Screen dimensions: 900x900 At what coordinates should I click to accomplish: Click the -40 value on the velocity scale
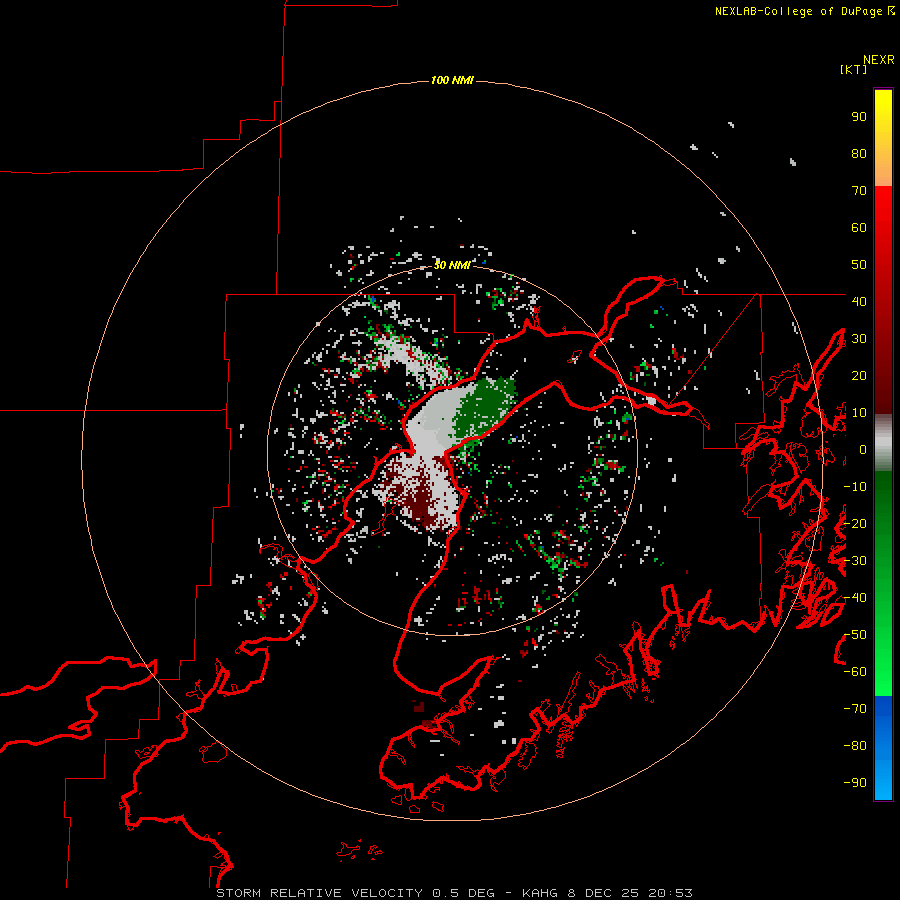pyautogui.click(x=855, y=598)
